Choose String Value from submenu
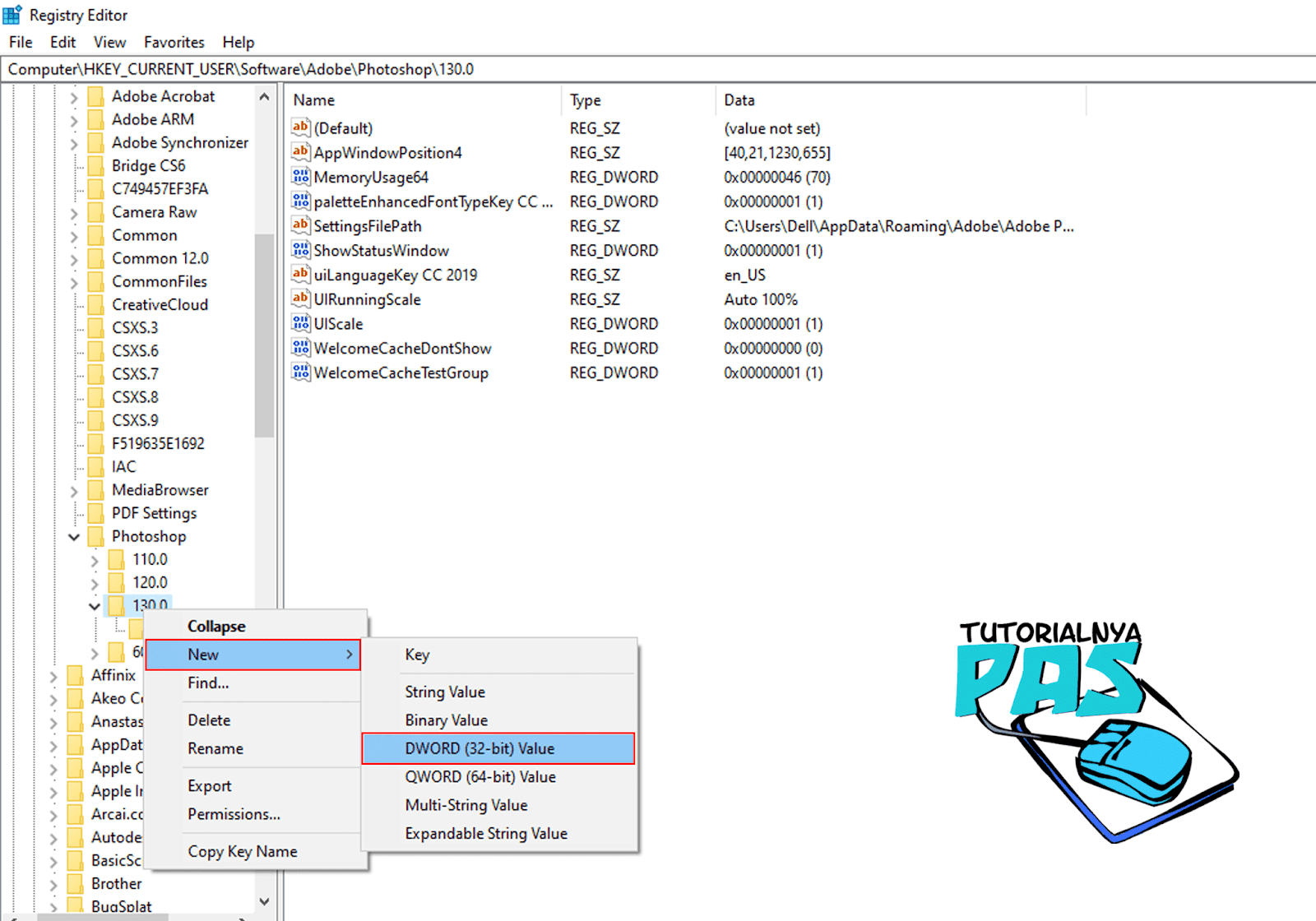 point(498,692)
